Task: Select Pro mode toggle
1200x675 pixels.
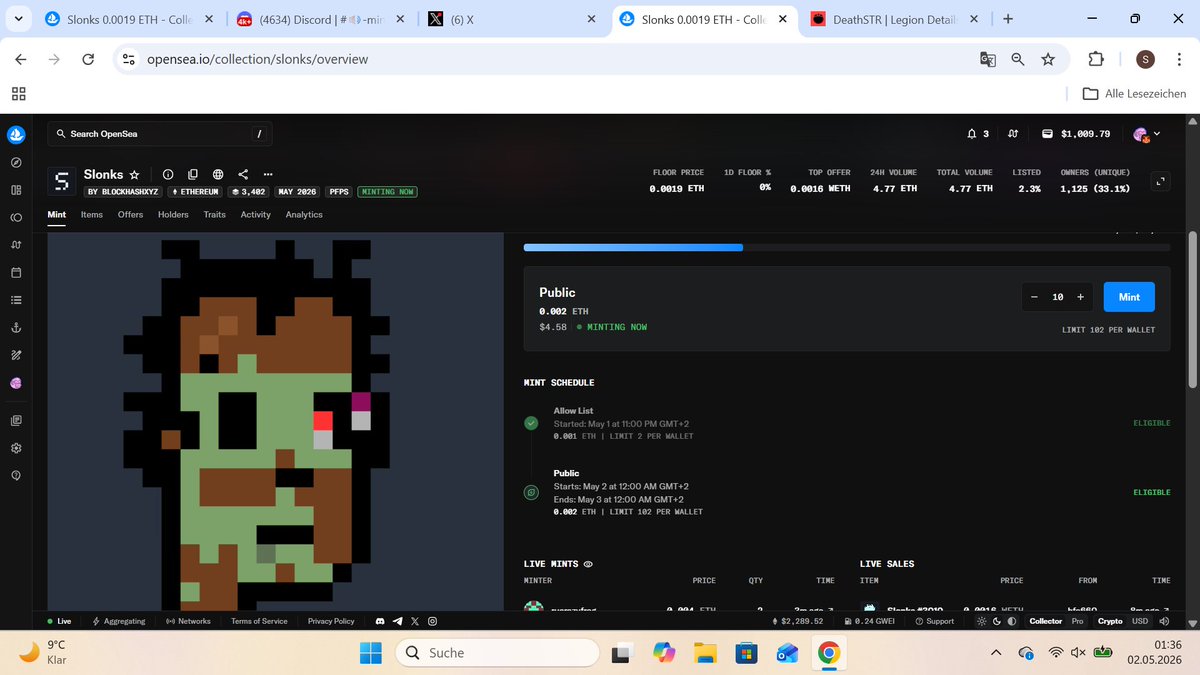Action: click(x=1078, y=621)
